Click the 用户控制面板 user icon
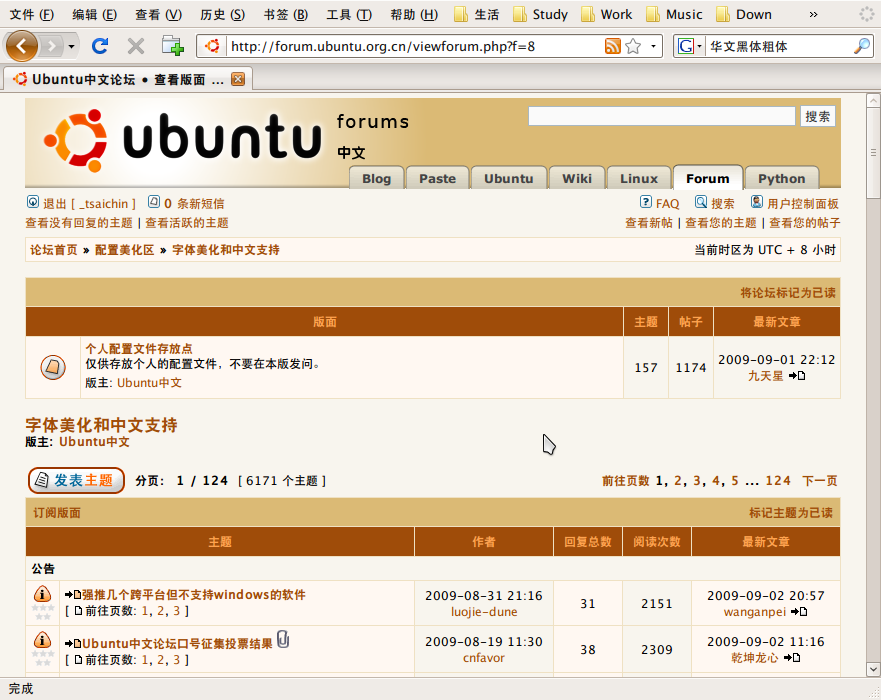 click(x=757, y=202)
